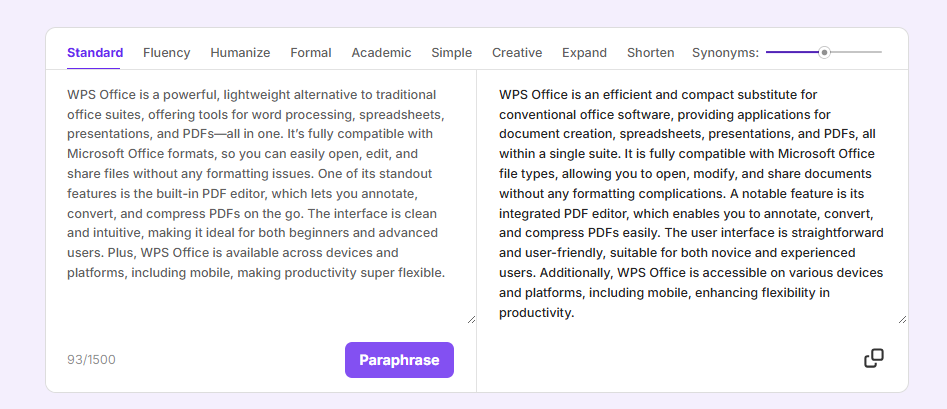Screen dimensions: 947x409
Task: Click the input box resize handle
Action: tap(471, 319)
